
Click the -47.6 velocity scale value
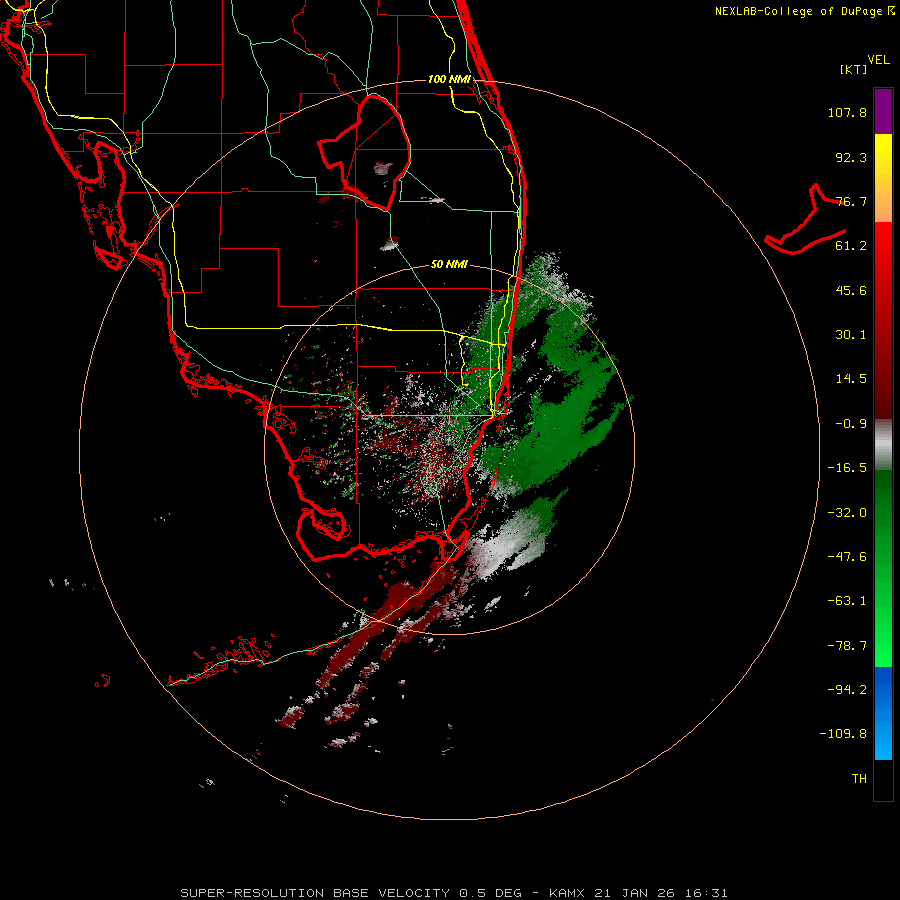(x=847, y=557)
